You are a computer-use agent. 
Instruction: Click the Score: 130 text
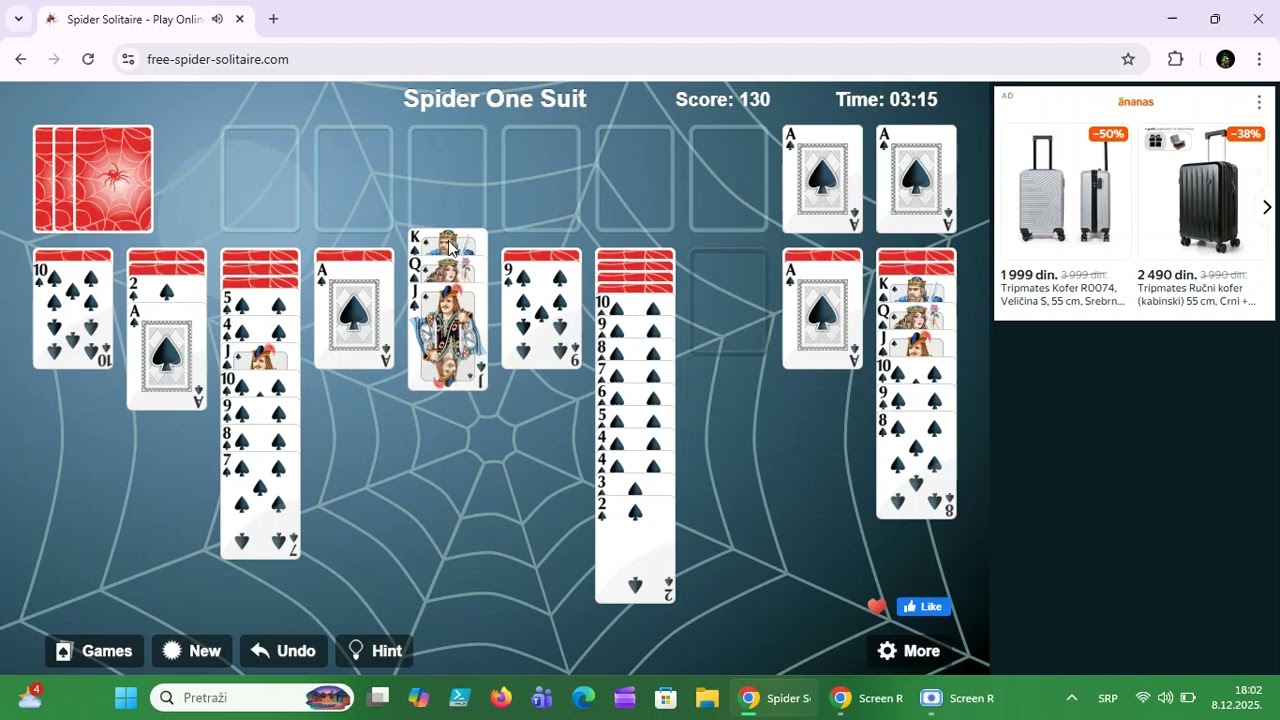tap(723, 99)
